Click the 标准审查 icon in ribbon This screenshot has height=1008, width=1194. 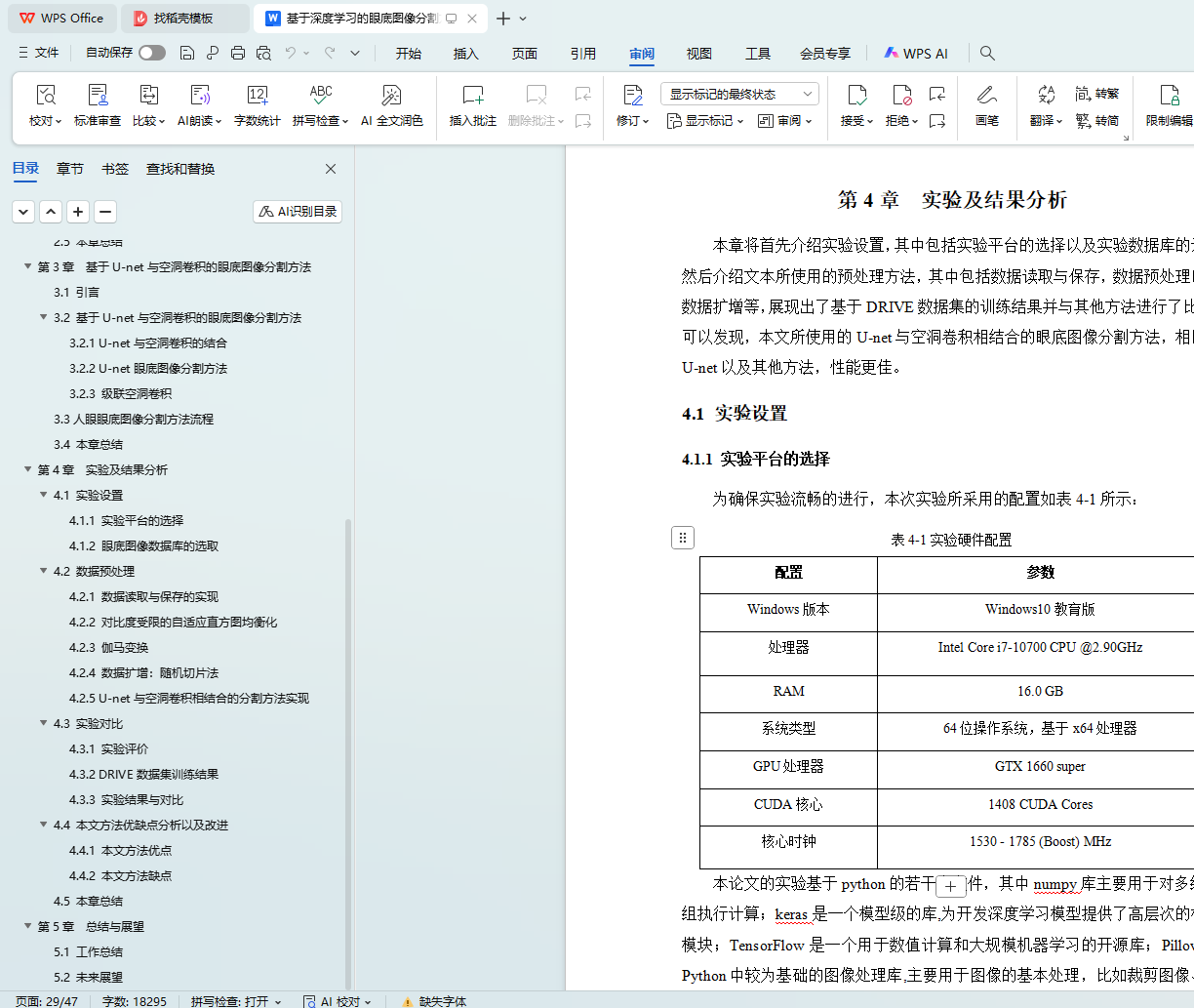pyautogui.click(x=98, y=96)
